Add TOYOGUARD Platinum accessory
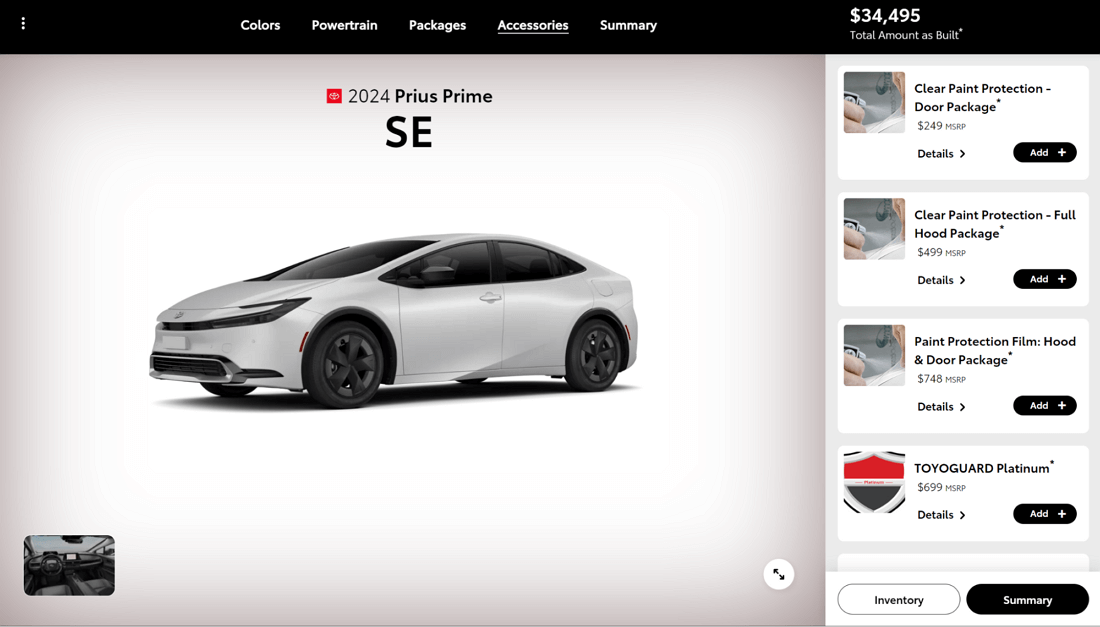1100x627 pixels. coord(1045,514)
